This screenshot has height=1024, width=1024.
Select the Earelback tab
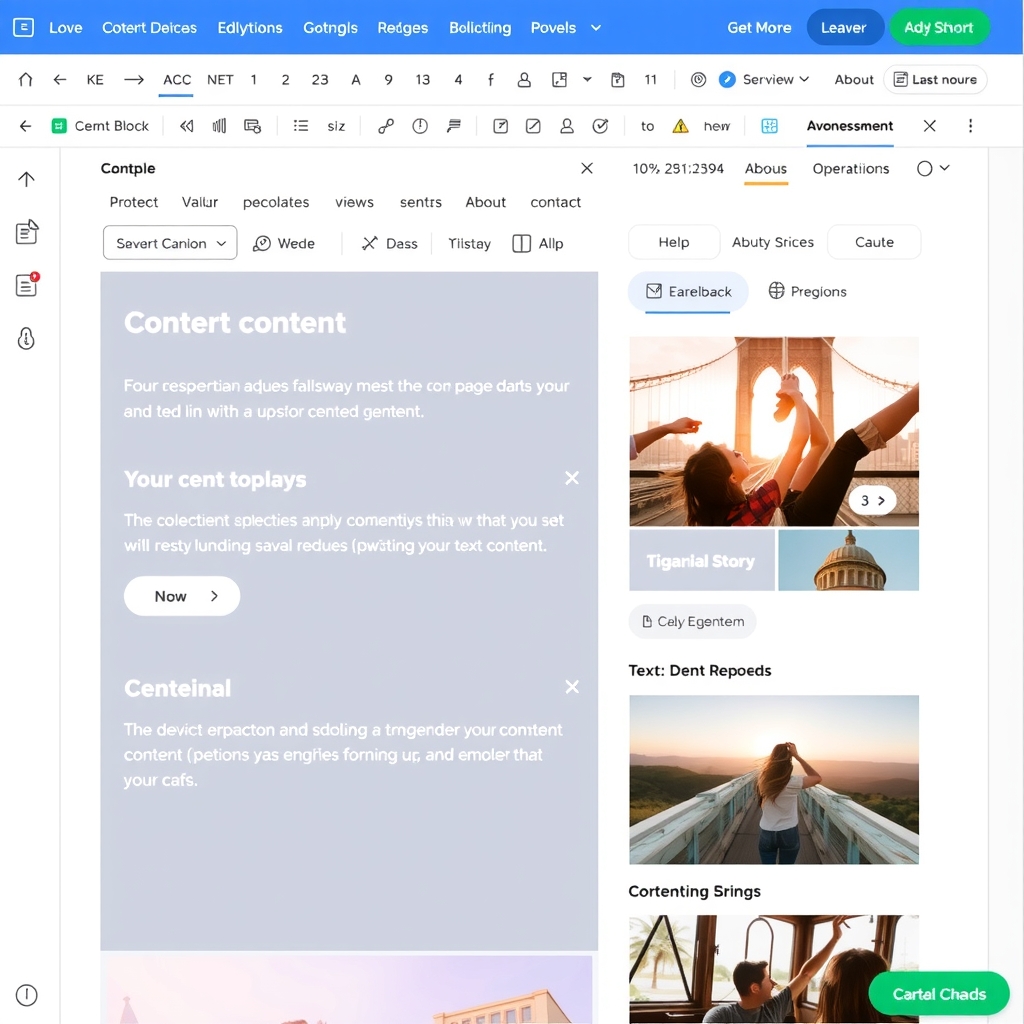688,291
